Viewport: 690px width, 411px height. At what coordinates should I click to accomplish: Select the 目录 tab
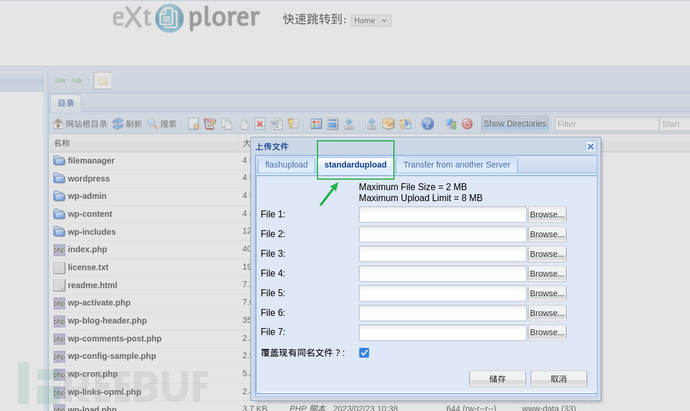pyautogui.click(x=66, y=103)
